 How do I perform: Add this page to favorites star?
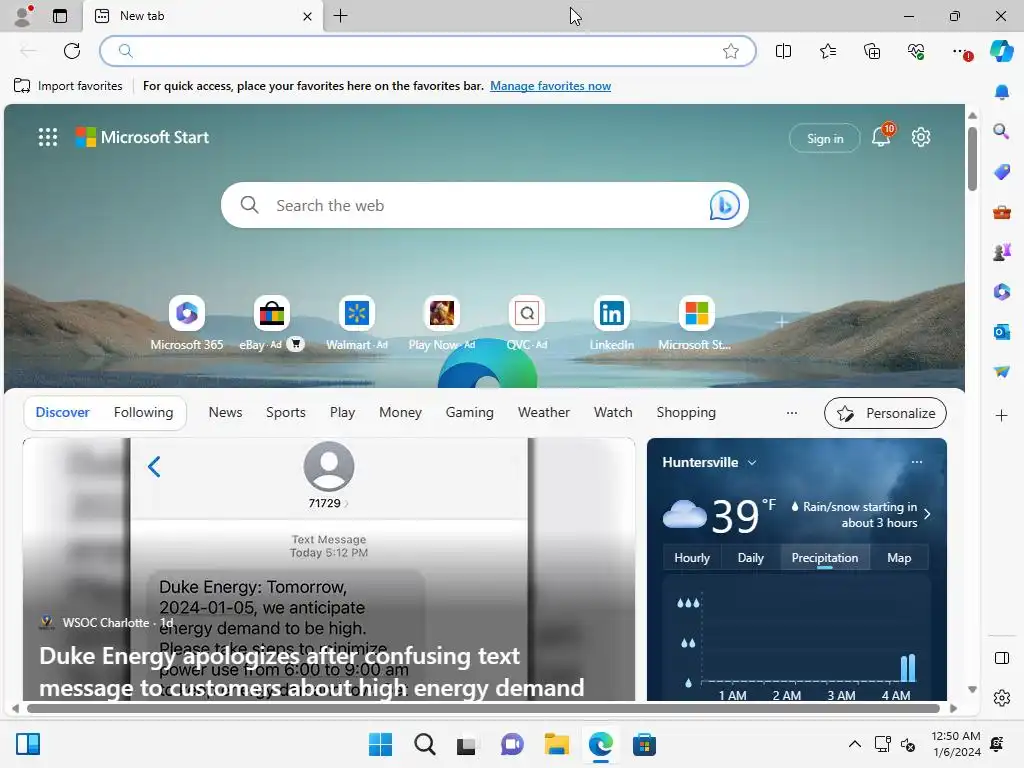point(731,51)
